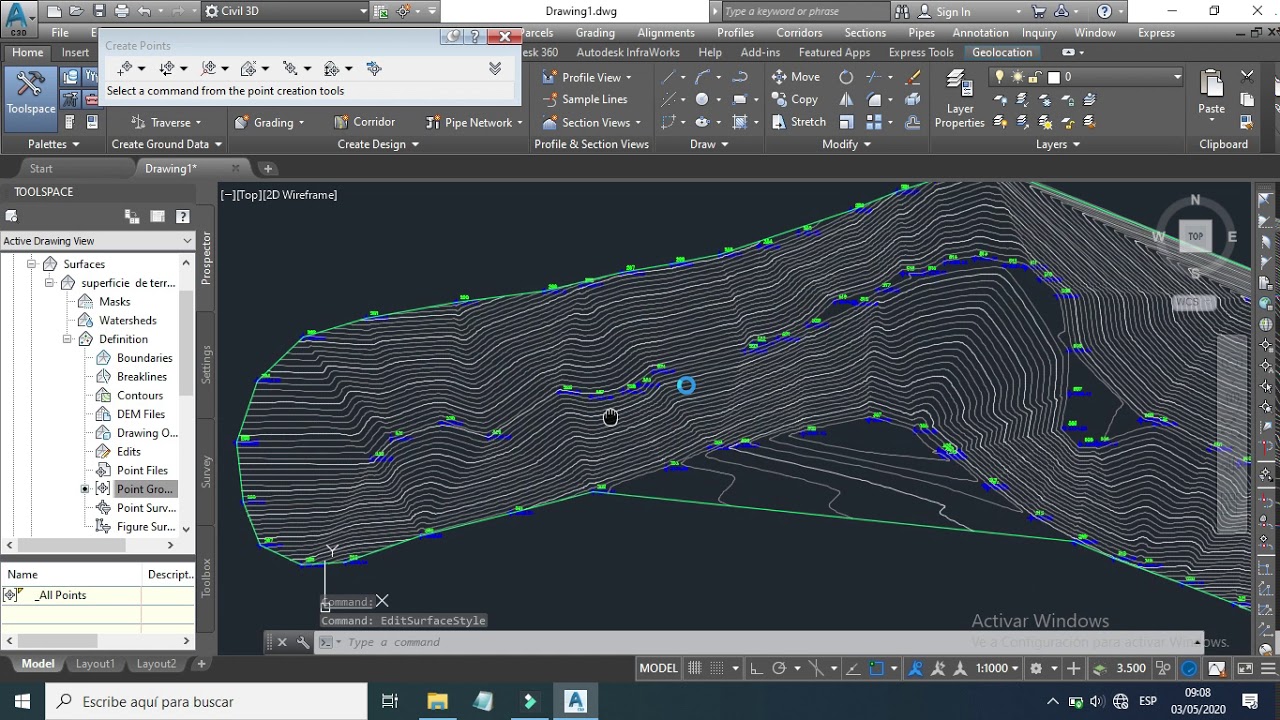Switch to the Home ribbon tab
This screenshot has width=1280, height=720.
27,52
